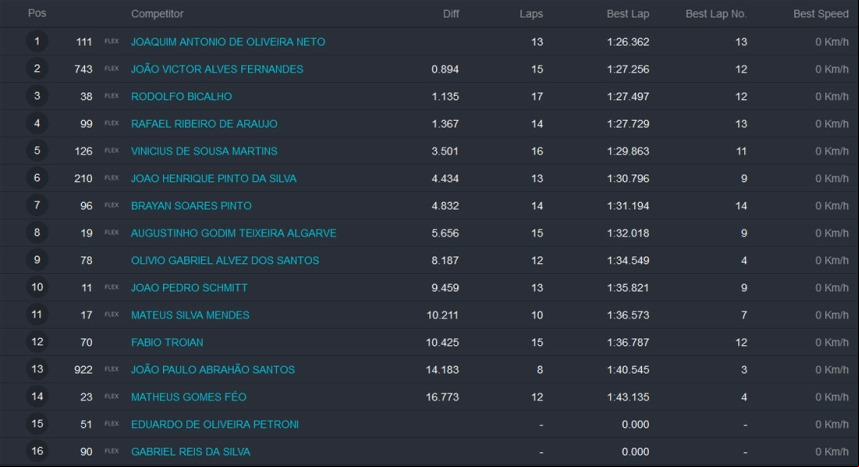Select the position 16 circle badge

click(37, 451)
